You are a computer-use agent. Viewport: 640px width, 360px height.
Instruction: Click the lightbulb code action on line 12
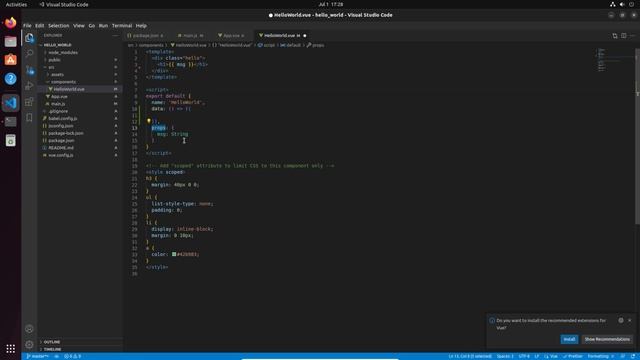(x=149, y=121)
